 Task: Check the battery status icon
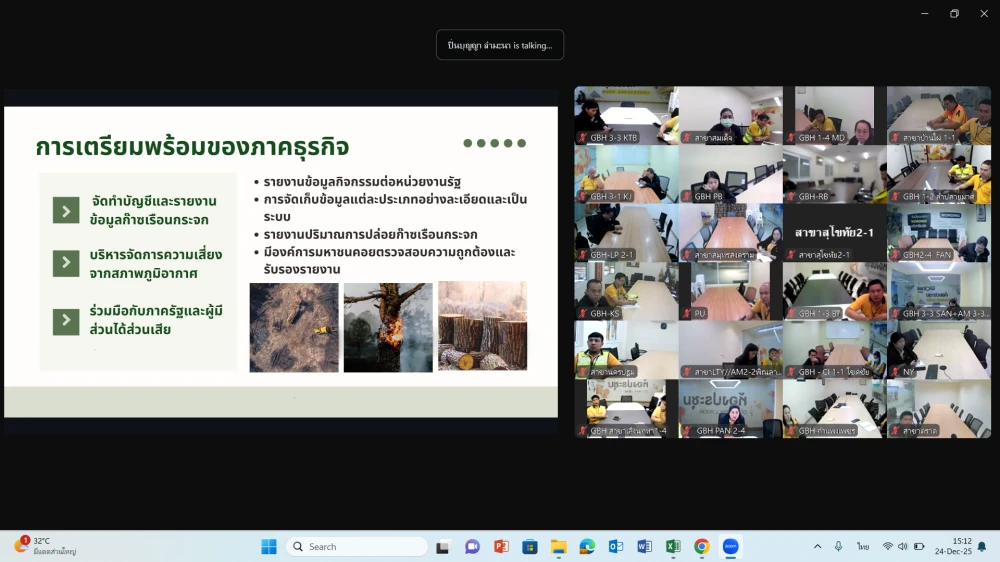tap(920, 547)
